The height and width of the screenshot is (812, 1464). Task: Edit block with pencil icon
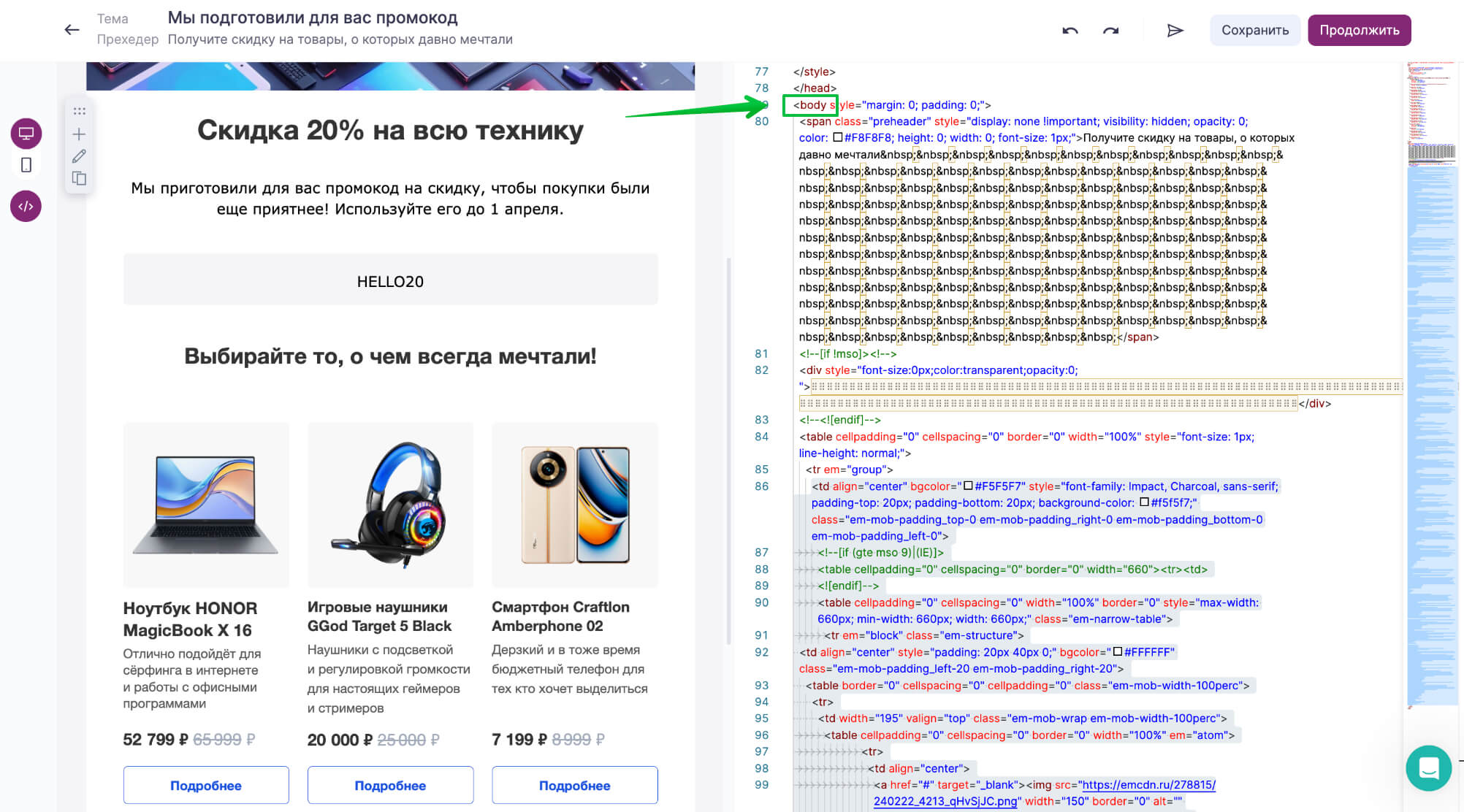[x=79, y=156]
